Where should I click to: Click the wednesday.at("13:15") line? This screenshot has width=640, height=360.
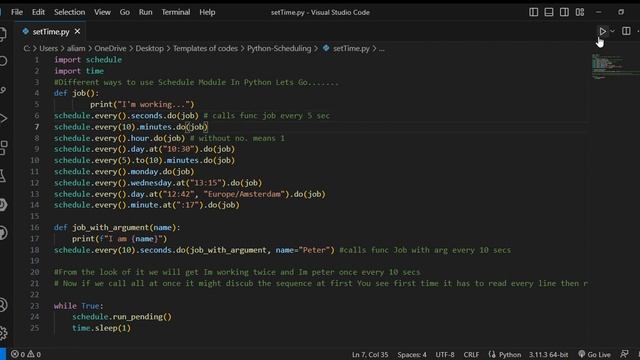[158, 183]
